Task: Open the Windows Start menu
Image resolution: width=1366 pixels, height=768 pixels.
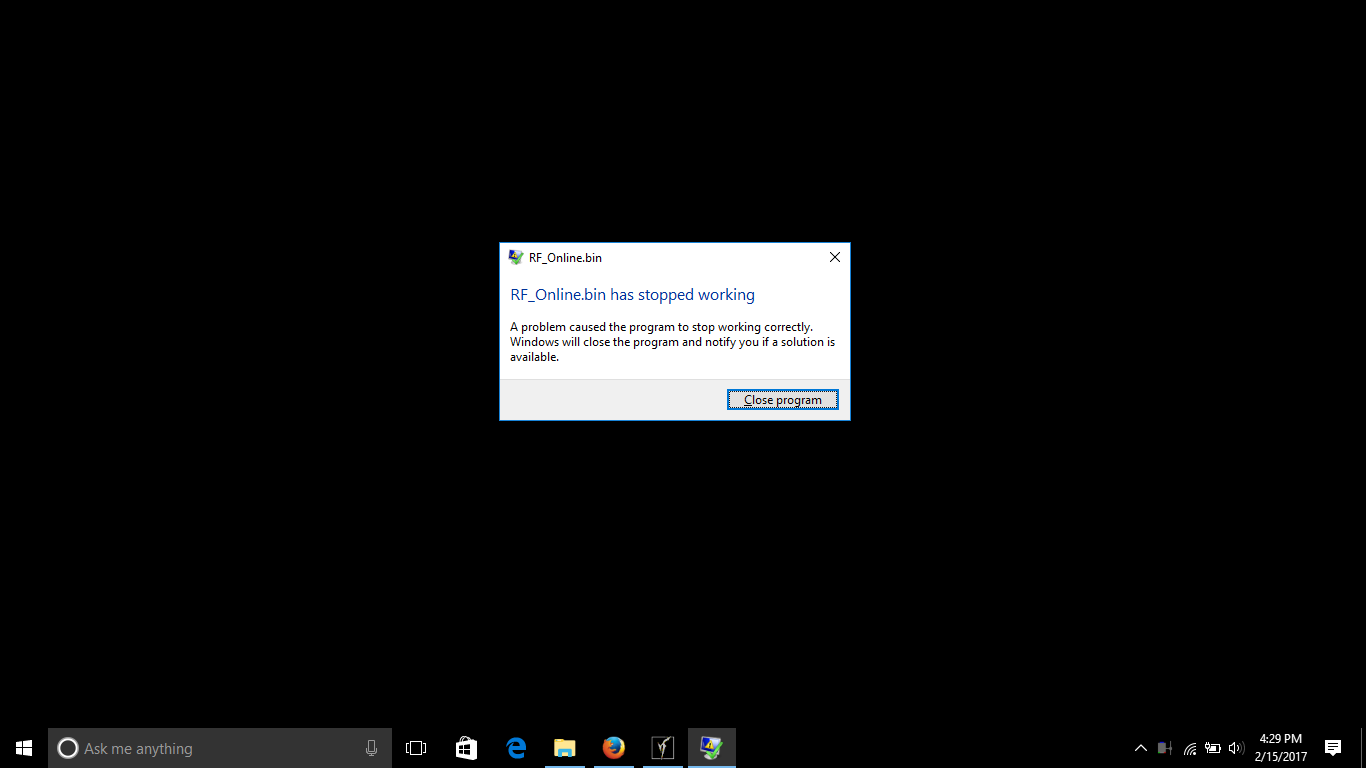Action: [24, 748]
